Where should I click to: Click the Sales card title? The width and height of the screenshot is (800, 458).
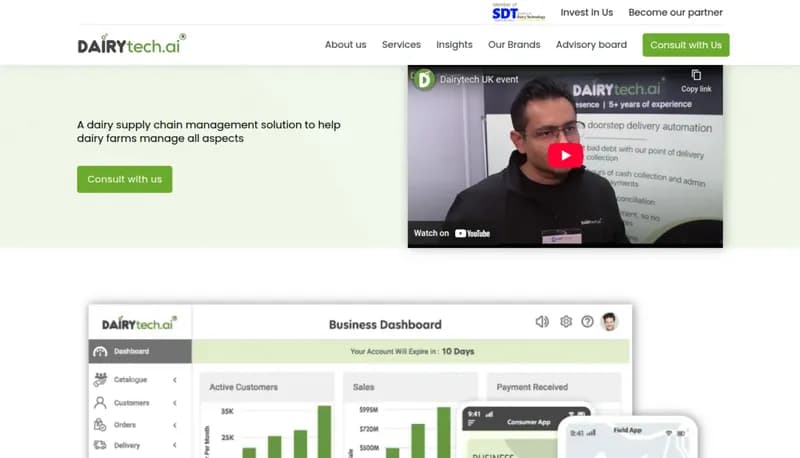[363, 387]
